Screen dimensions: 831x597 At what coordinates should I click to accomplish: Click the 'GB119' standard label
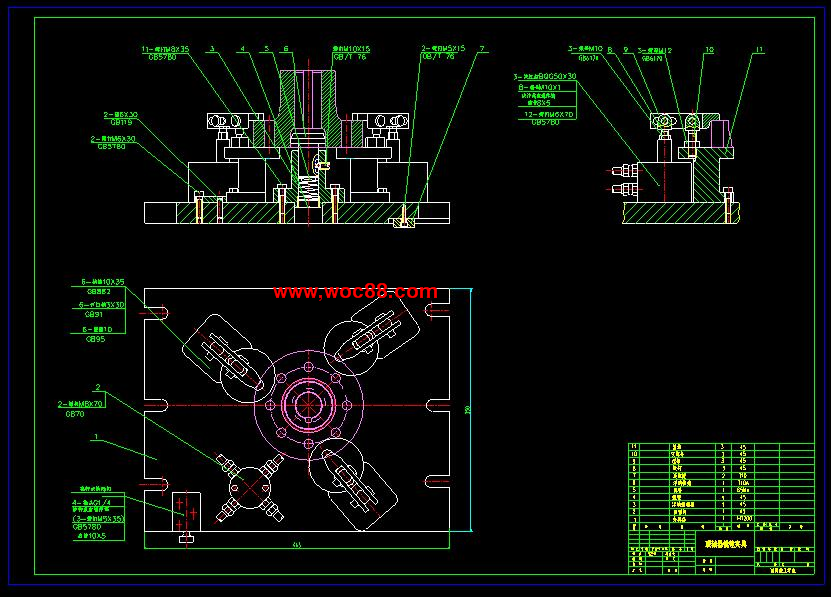121,122
